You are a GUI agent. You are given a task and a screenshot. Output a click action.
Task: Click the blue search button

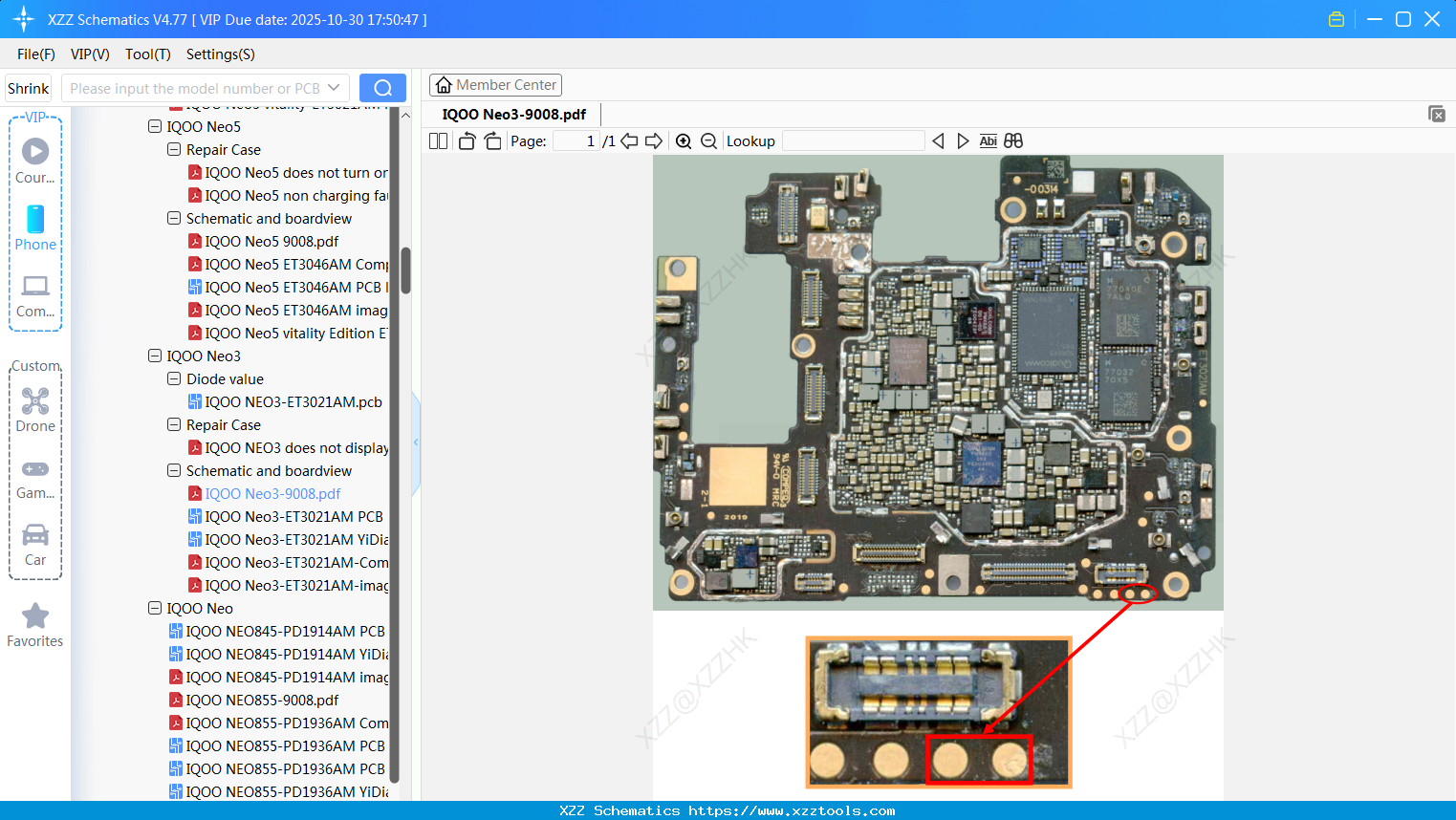tap(382, 88)
